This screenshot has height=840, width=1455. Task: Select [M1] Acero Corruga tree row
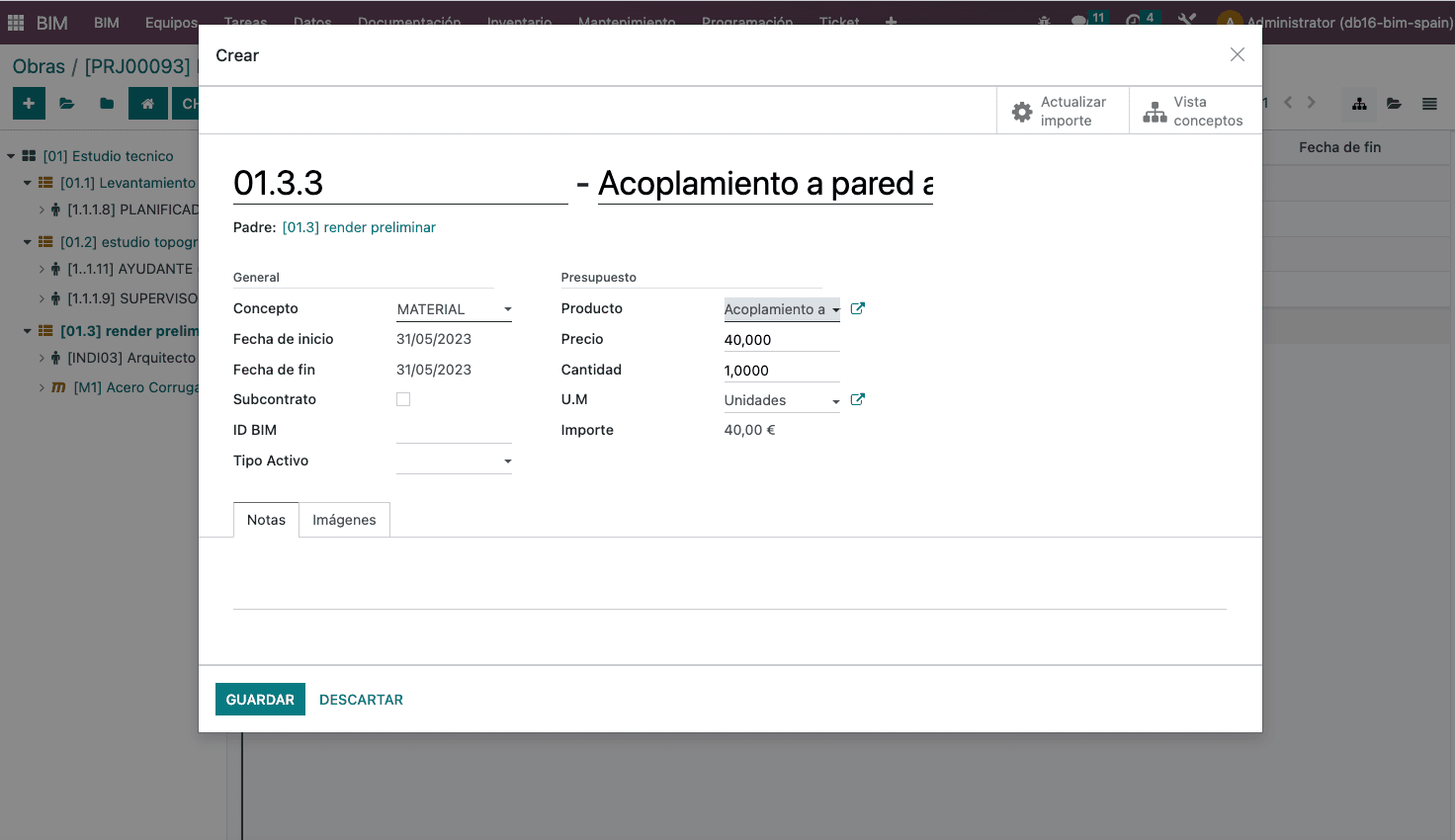pos(136,387)
